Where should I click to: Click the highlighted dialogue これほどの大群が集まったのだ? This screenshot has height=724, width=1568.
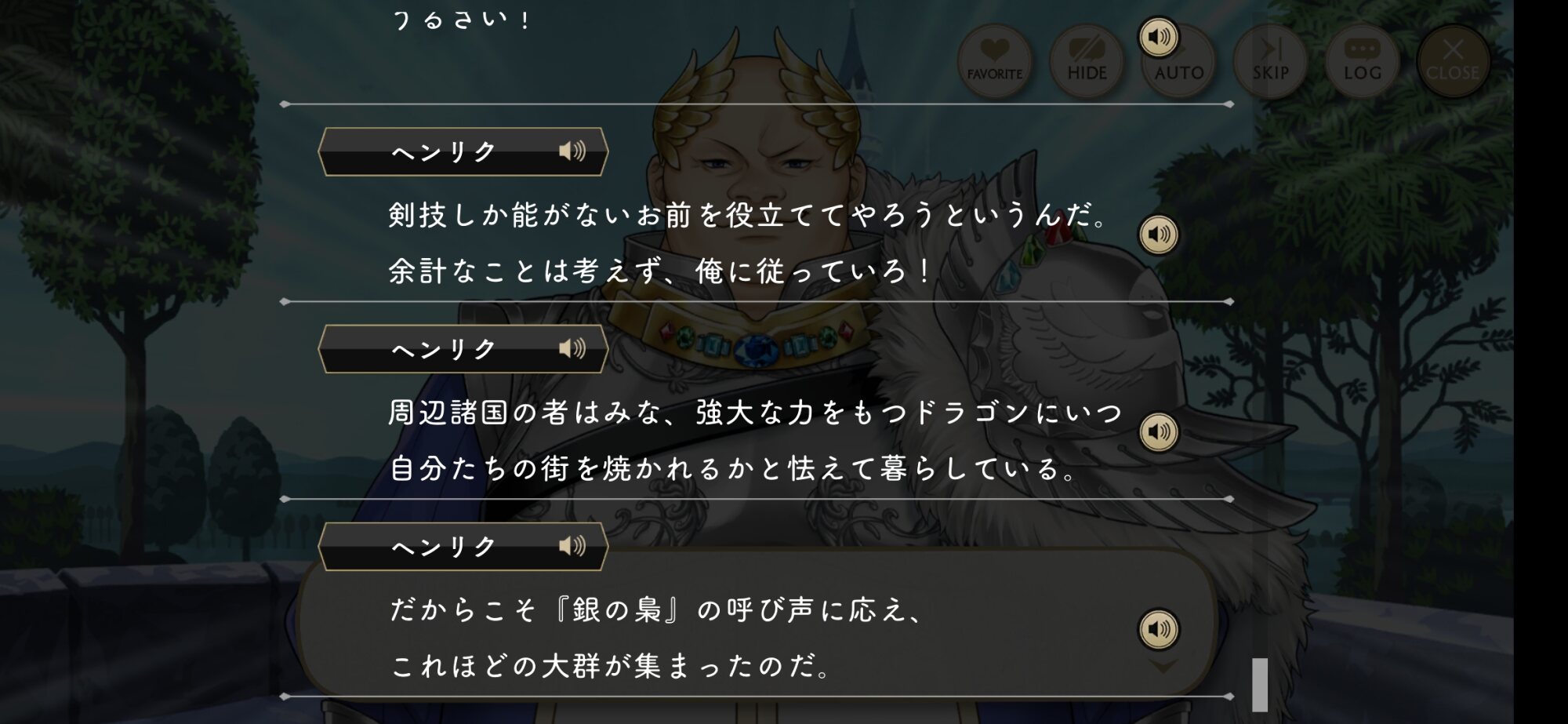click(x=612, y=666)
